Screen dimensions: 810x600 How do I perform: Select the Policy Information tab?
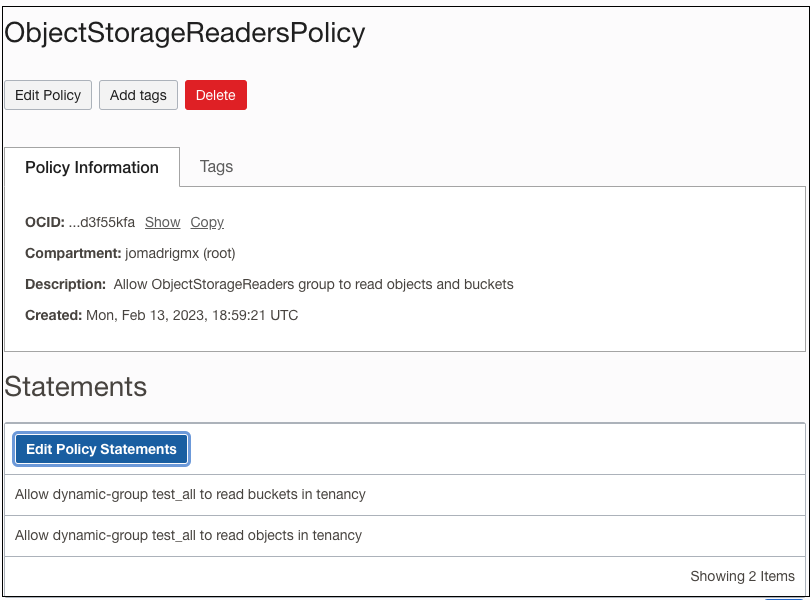click(x=92, y=167)
